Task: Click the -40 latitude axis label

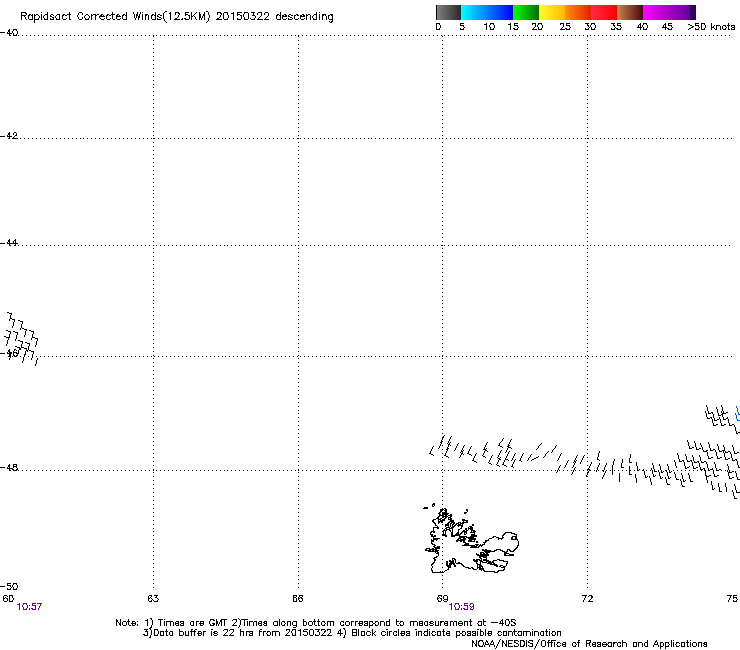Action: pos(9,33)
